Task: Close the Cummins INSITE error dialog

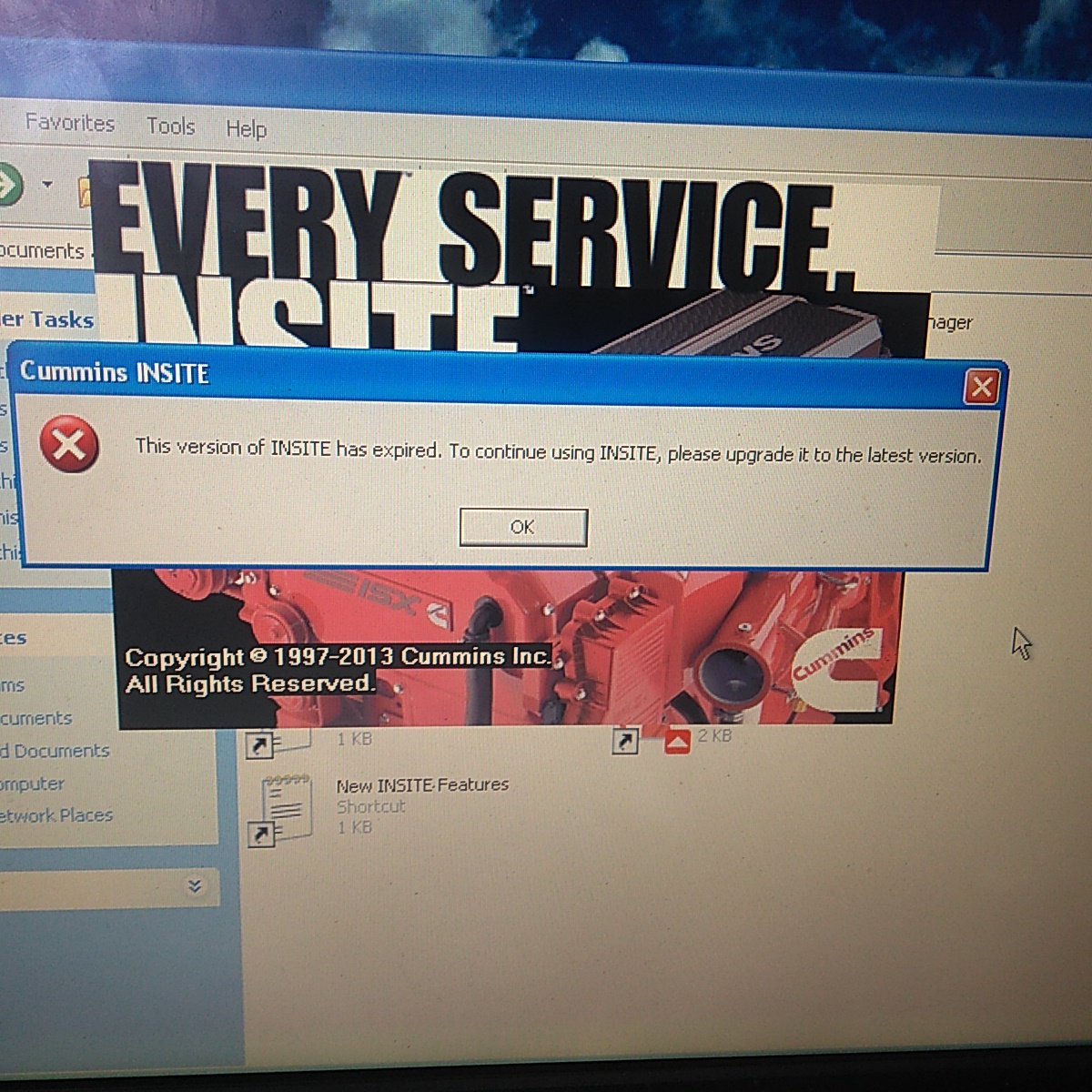Action: (981, 388)
